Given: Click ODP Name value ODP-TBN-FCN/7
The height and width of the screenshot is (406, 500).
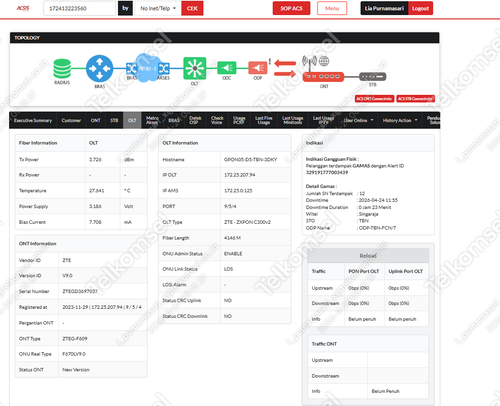Looking at the screenshot, I should (x=378, y=228).
